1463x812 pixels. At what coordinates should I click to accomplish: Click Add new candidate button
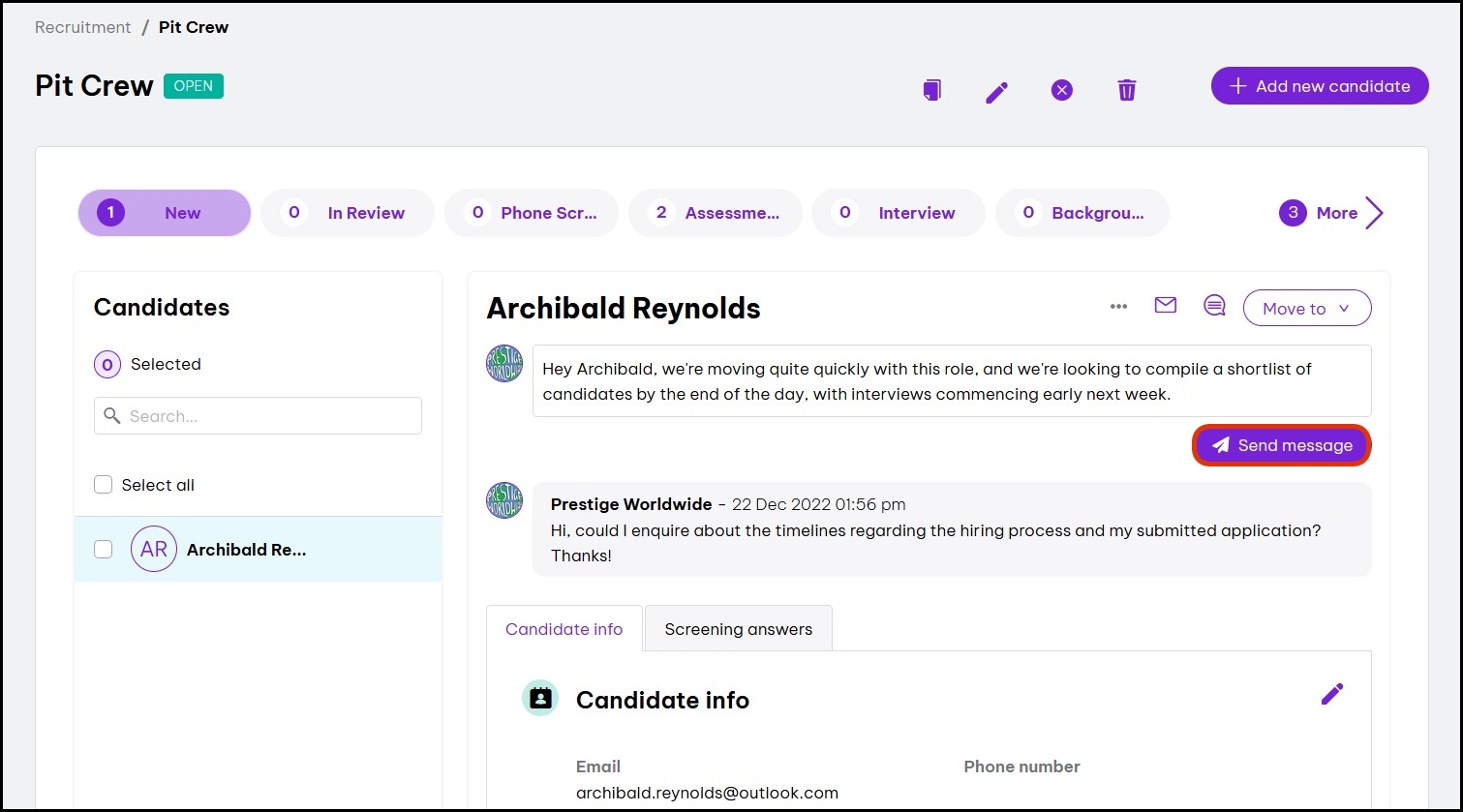click(x=1319, y=86)
